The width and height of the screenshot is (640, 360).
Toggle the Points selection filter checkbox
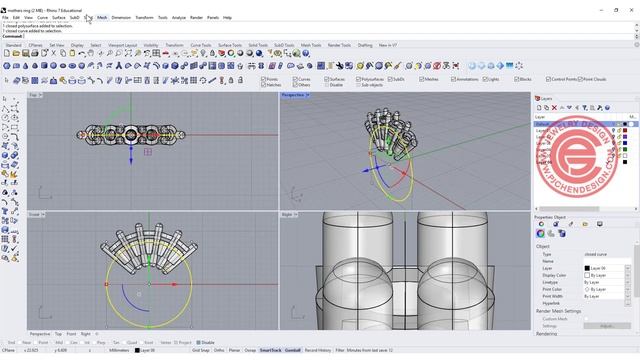pyautogui.click(x=263, y=79)
